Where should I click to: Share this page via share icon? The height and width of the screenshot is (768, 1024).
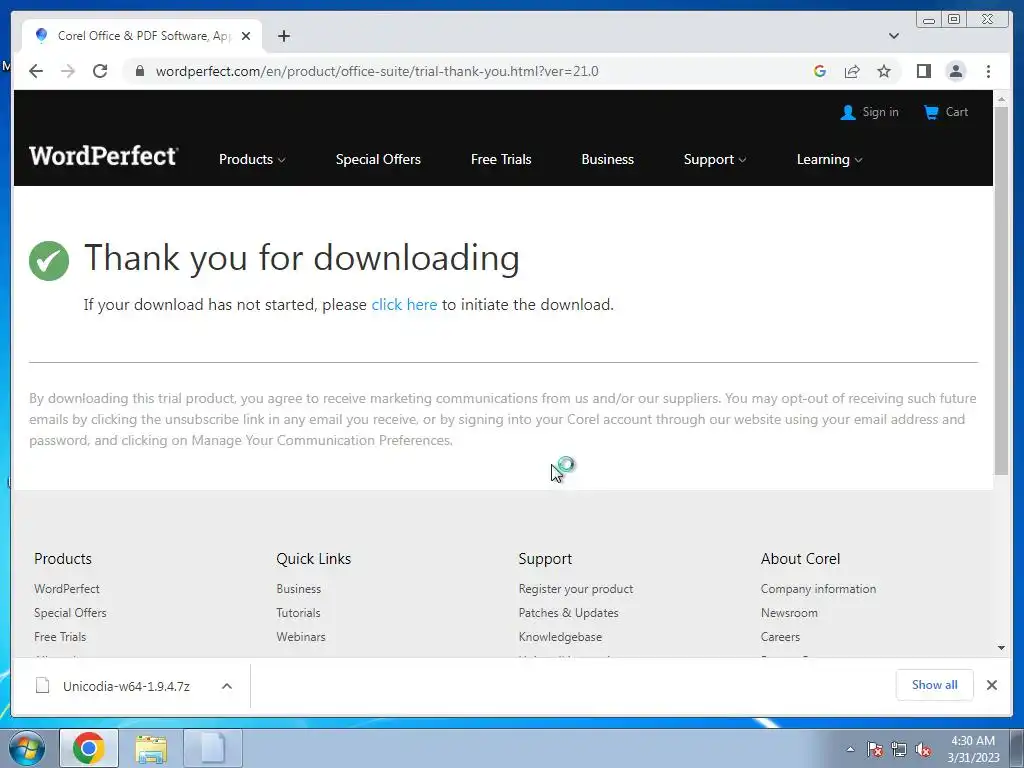[x=852, y=71]
